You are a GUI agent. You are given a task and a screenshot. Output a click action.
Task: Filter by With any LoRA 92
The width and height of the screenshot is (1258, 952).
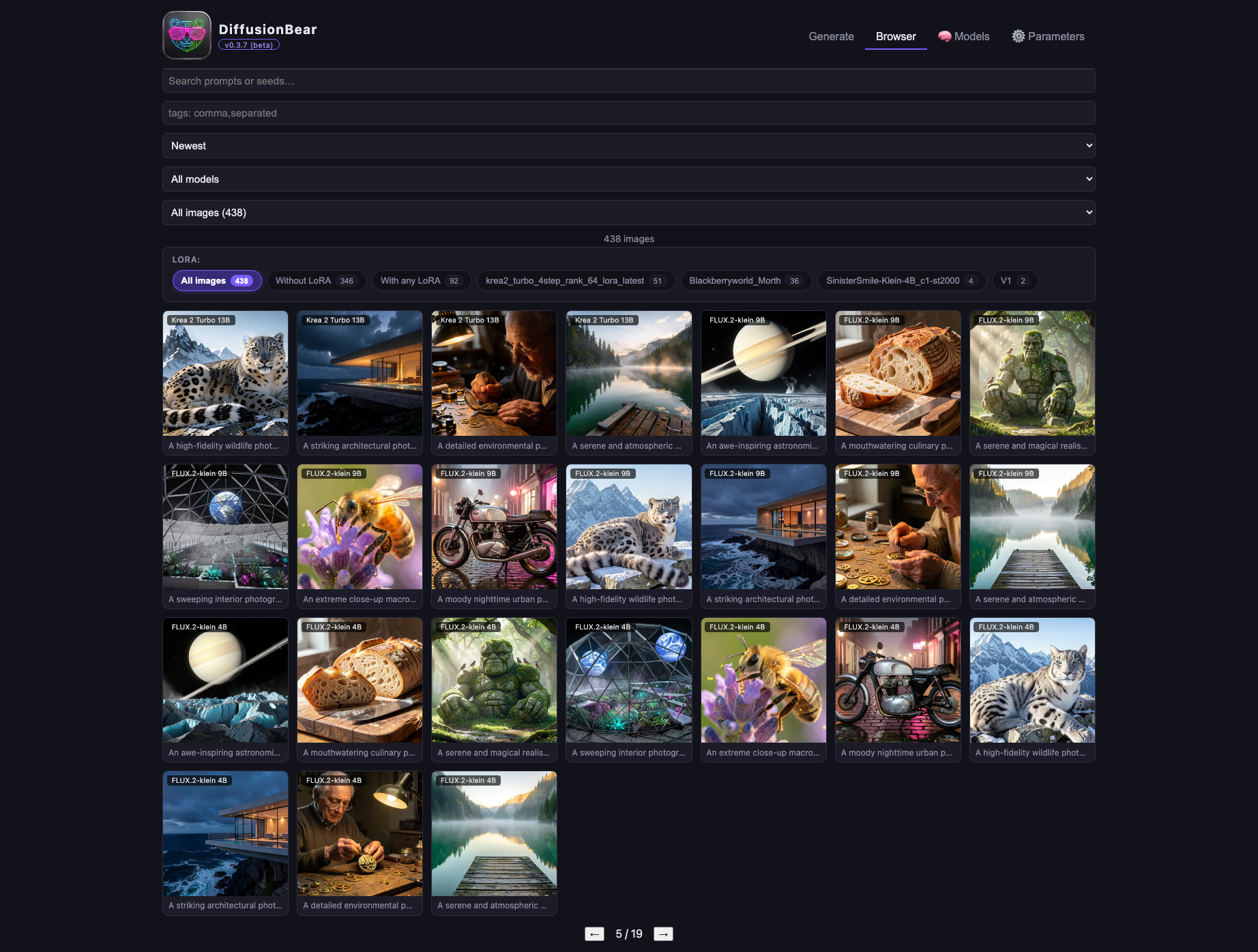[422, 281]
